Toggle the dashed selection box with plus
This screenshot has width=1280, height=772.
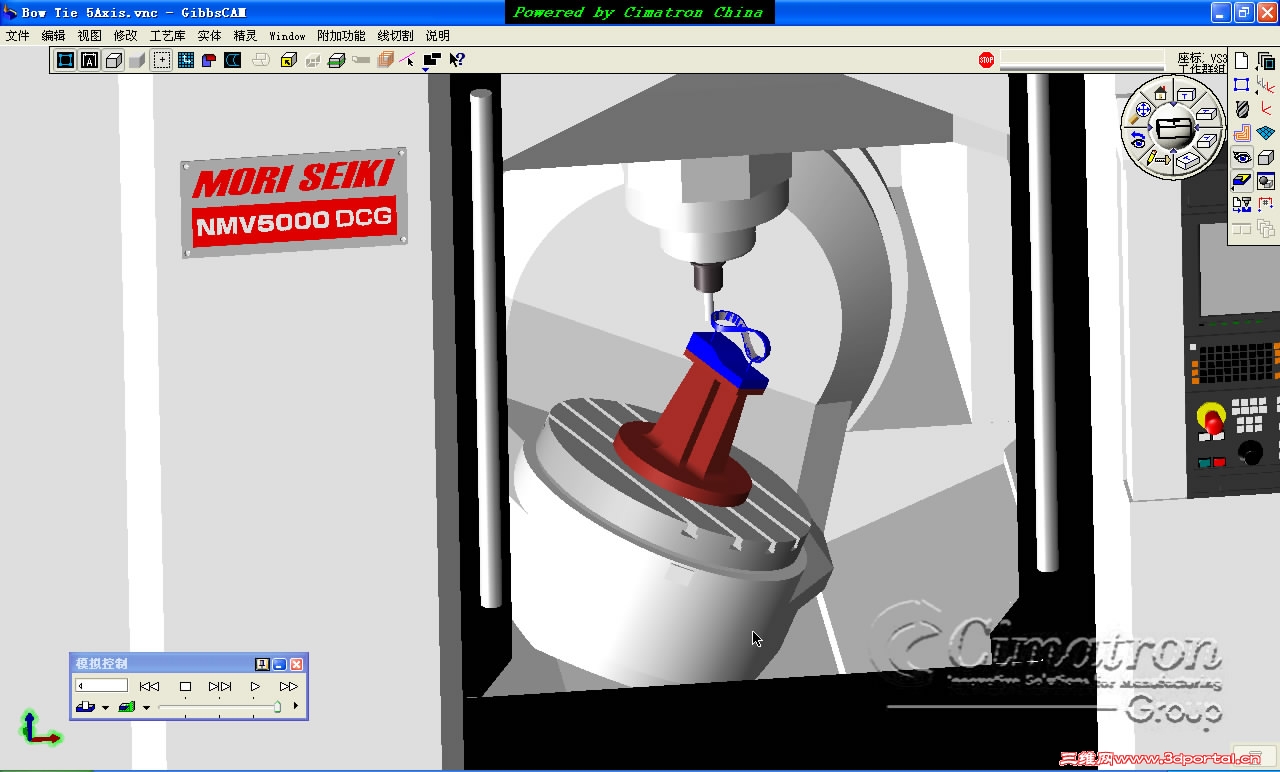[162, 60]
